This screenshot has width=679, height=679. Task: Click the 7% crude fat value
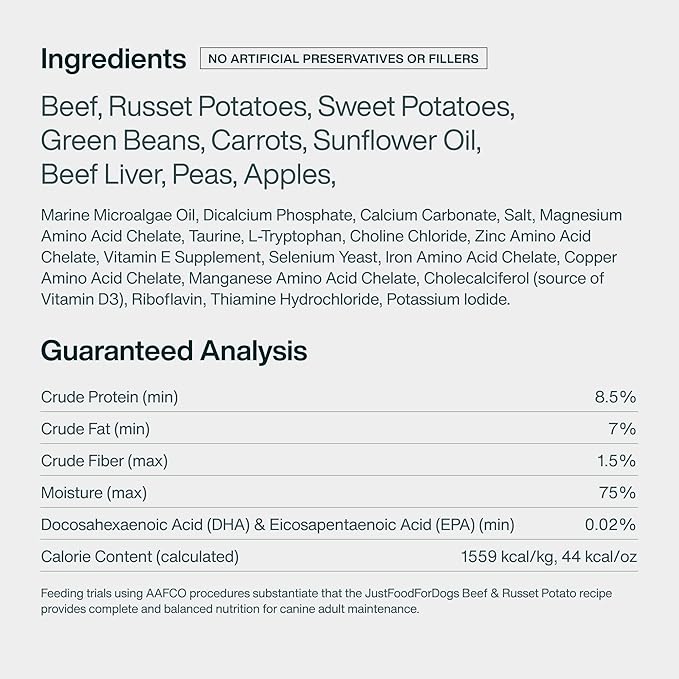[x=622, y=429]
